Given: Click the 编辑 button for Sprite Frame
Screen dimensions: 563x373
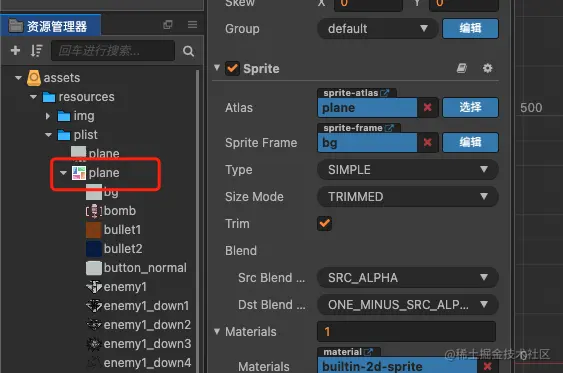Looking at the screenshot, I should point(470,143).
